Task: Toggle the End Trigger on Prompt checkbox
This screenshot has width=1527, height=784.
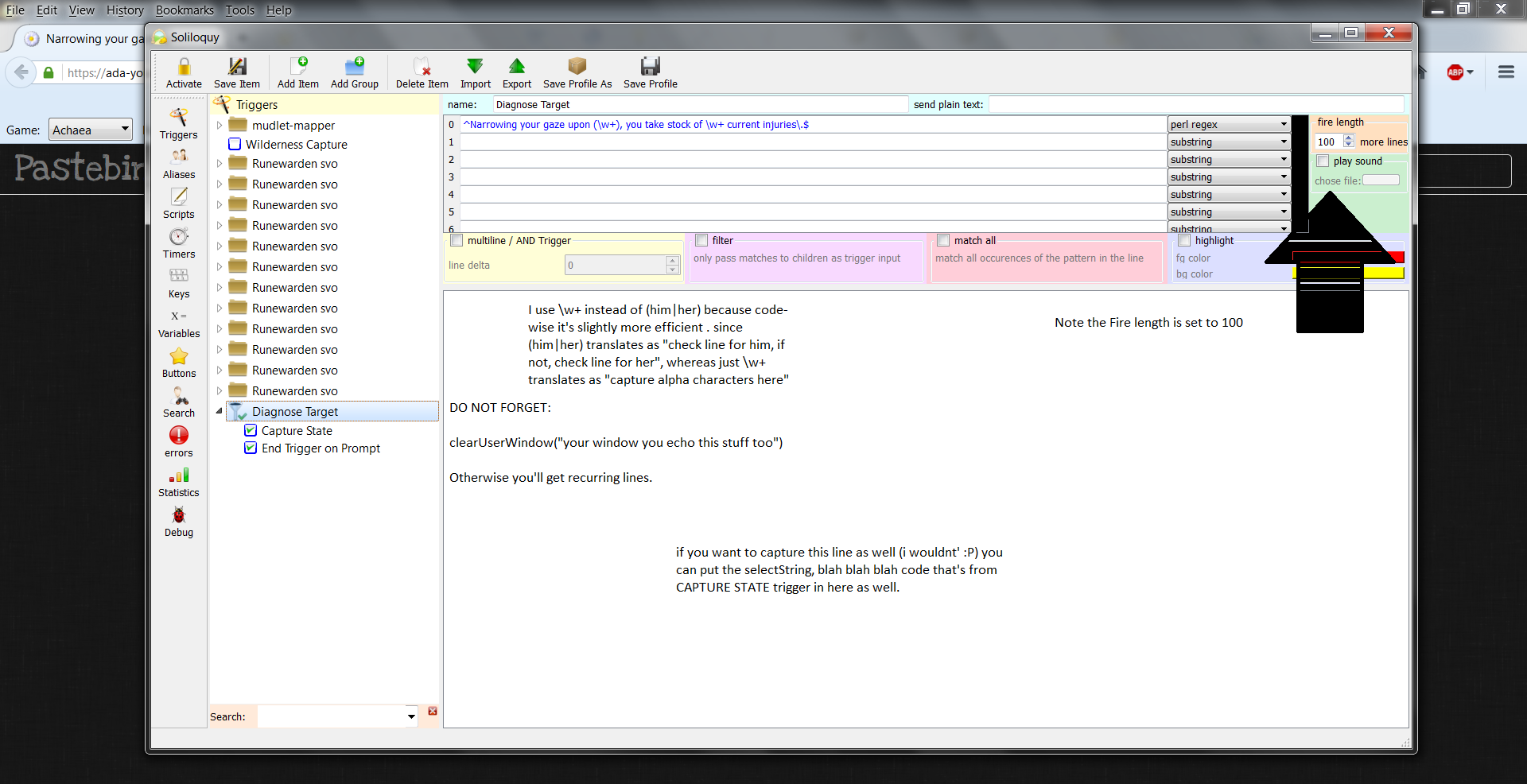Action: point(251,448)
